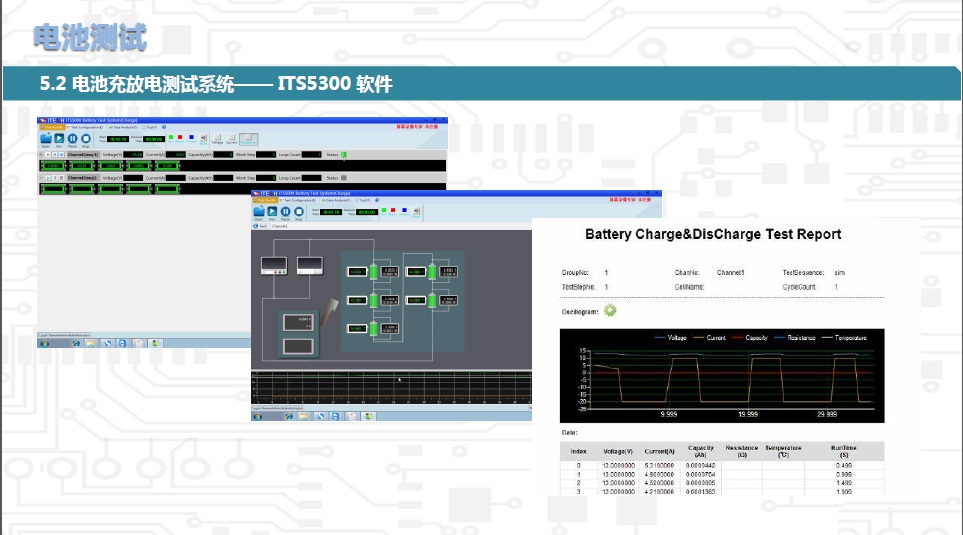Screen dimensions: 963x535
Task: Click the Pause icon in top window toolbar
Action: [x=73, y=139]
